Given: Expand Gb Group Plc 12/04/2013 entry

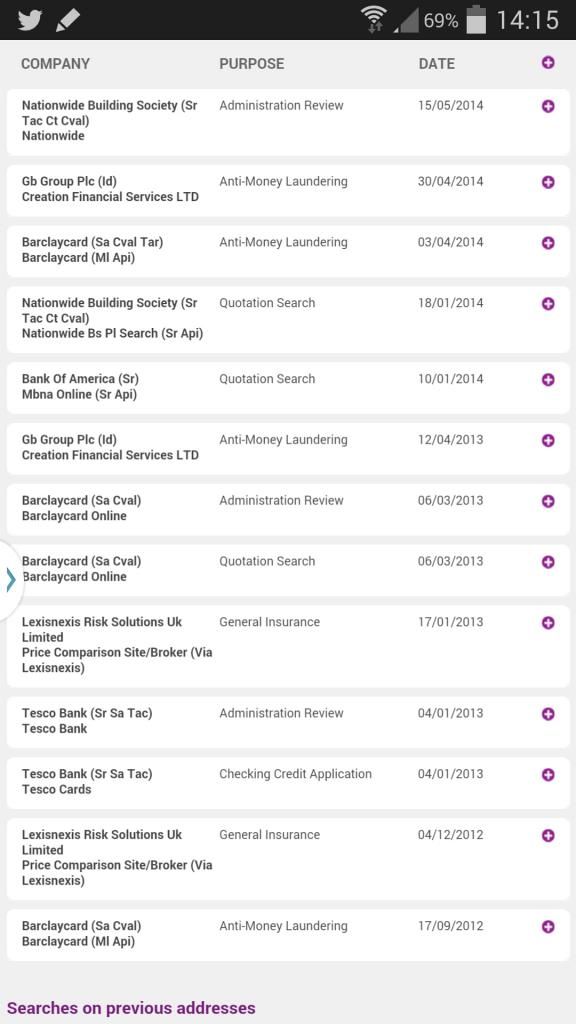Looking at the screenshot, I should [x=548, y=440].
